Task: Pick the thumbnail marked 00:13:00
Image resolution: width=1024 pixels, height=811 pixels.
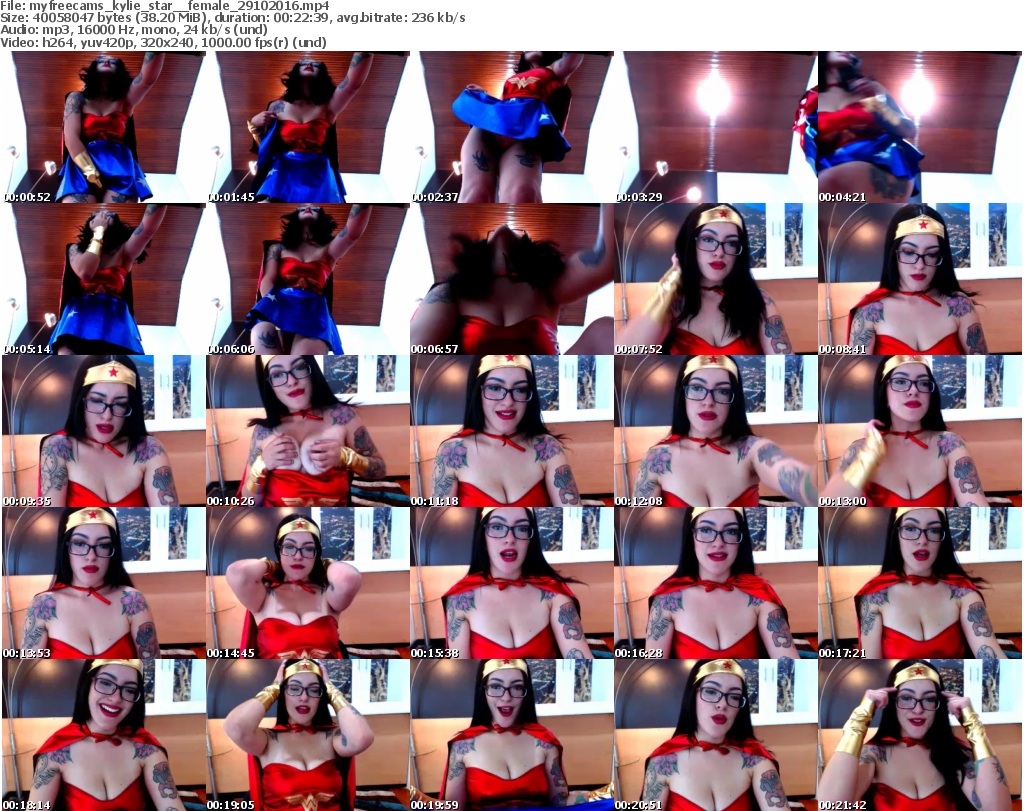Action: [x=920, y=431]
